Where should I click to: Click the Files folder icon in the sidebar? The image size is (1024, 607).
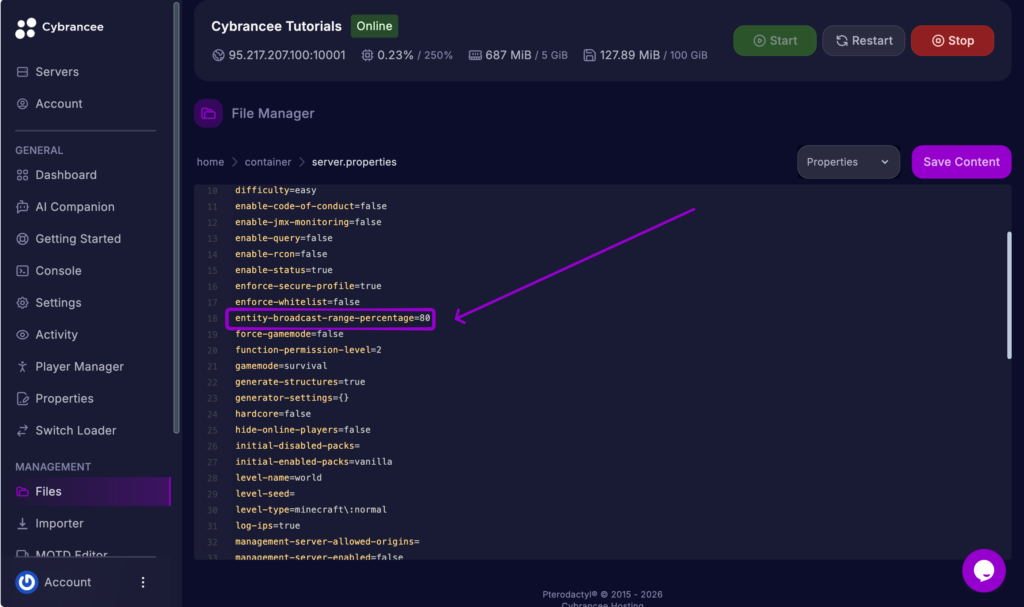pos(22,492)
